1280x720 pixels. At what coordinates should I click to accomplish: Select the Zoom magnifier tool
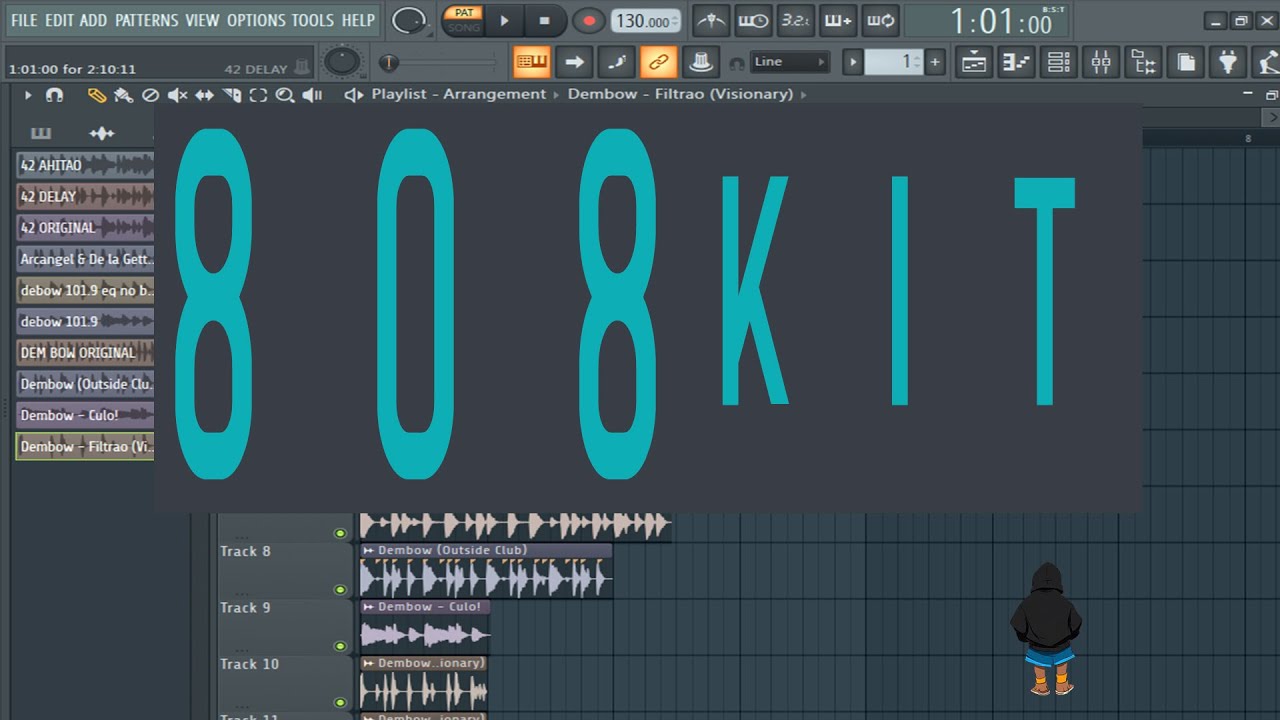[x=285, y=95]
